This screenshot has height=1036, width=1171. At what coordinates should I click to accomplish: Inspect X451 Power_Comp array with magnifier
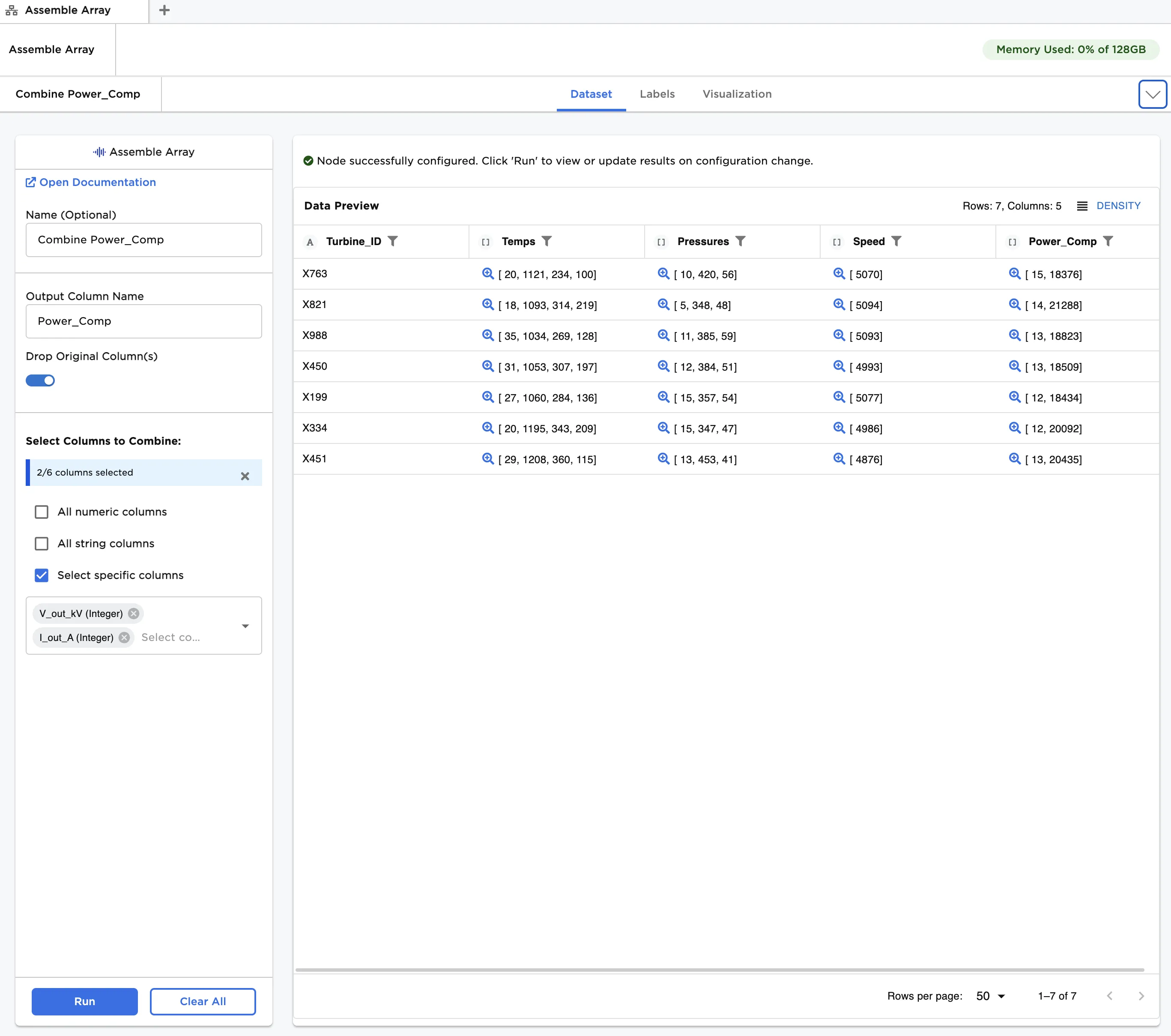click(1015, 459)
